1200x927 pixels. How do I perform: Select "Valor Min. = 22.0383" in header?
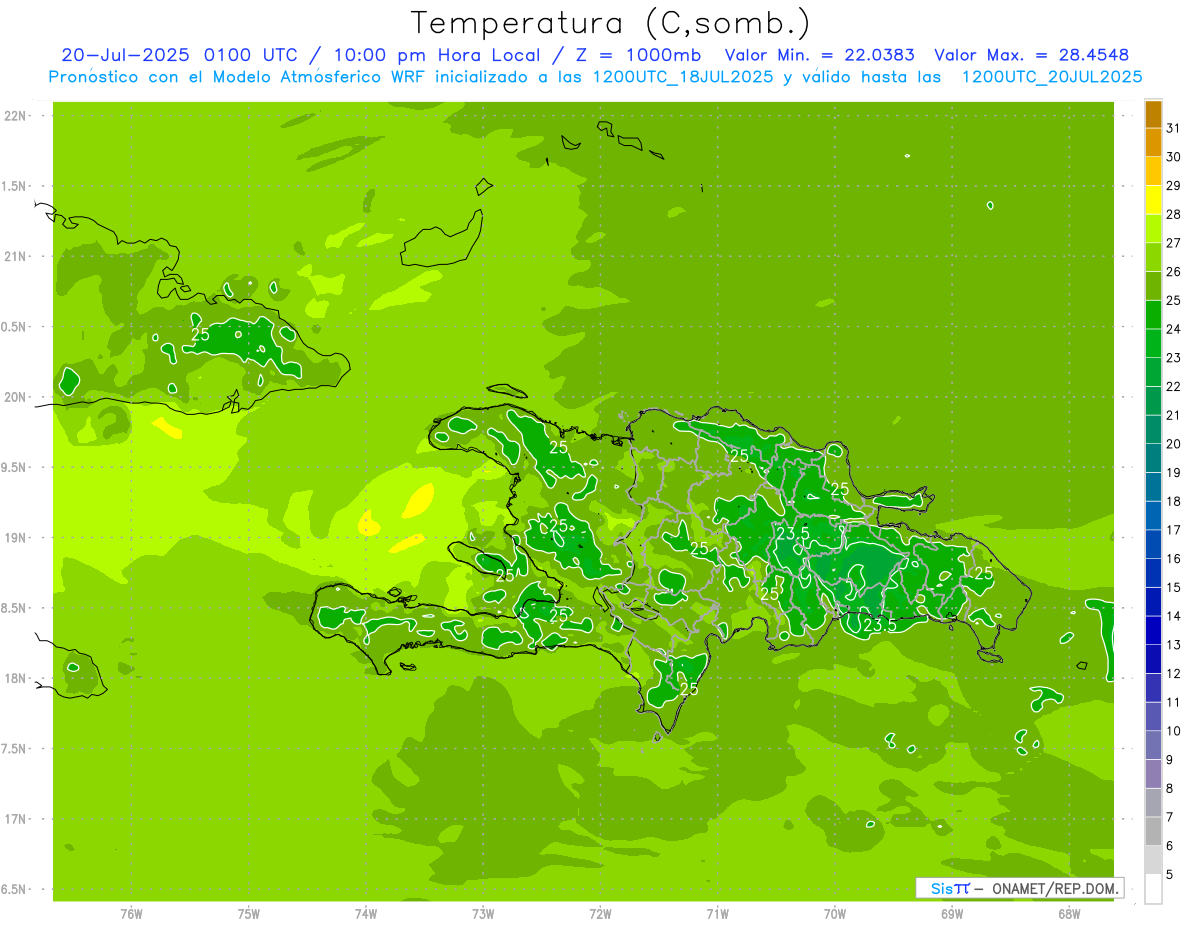820,55
